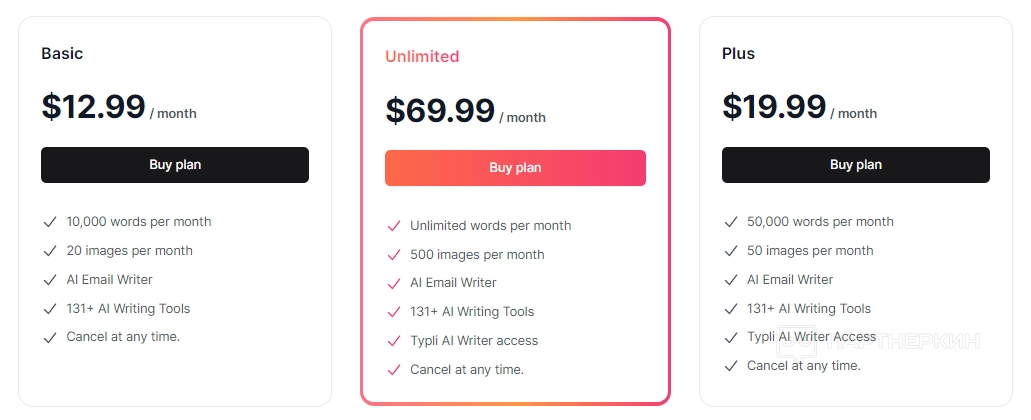Screen dimensions: 1031x420
Task: Click checkmark next to 20 images per month
Action: pyautogui.click(x=49, y=251)
